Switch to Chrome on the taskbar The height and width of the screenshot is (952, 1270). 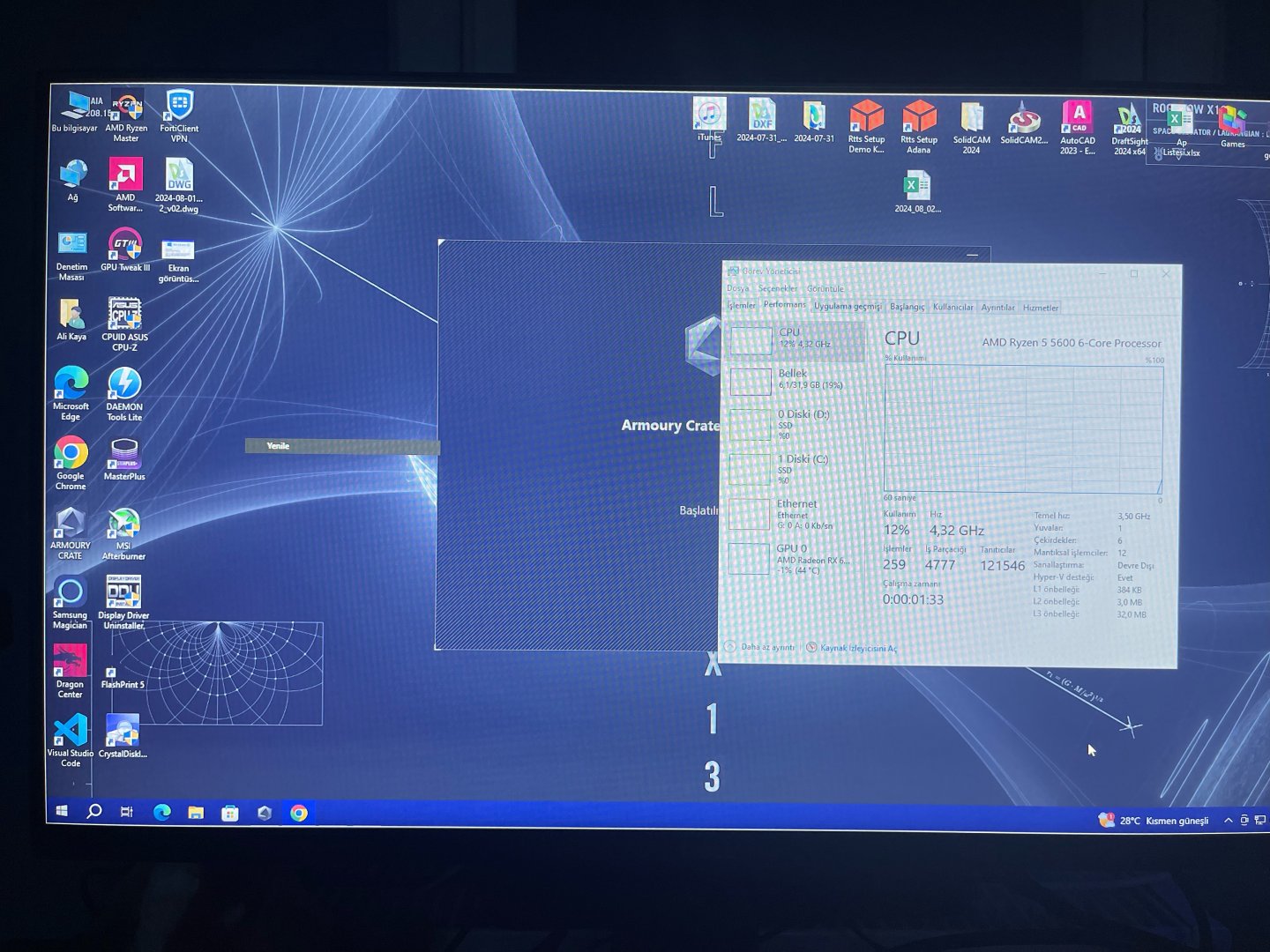point(299,813)
